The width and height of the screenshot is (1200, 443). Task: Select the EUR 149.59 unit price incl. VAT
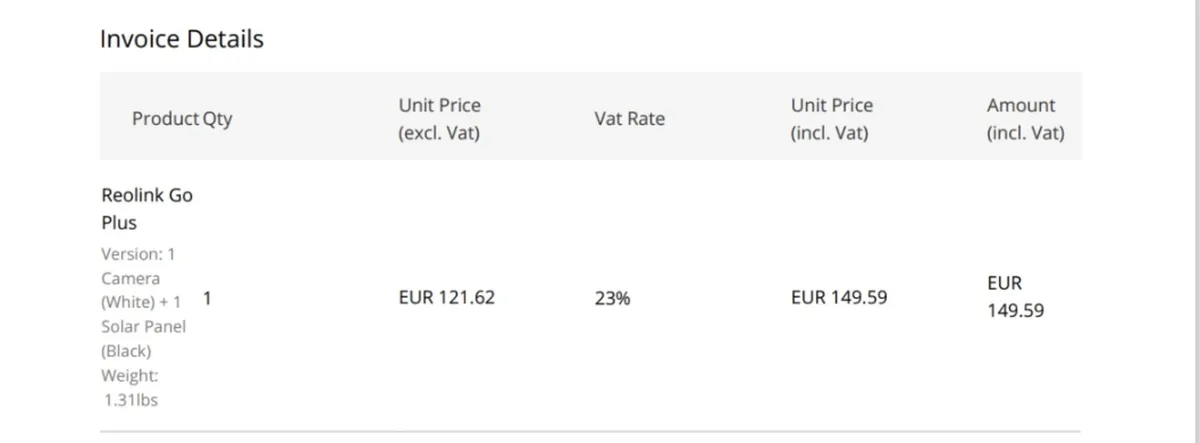click(838, 297)
